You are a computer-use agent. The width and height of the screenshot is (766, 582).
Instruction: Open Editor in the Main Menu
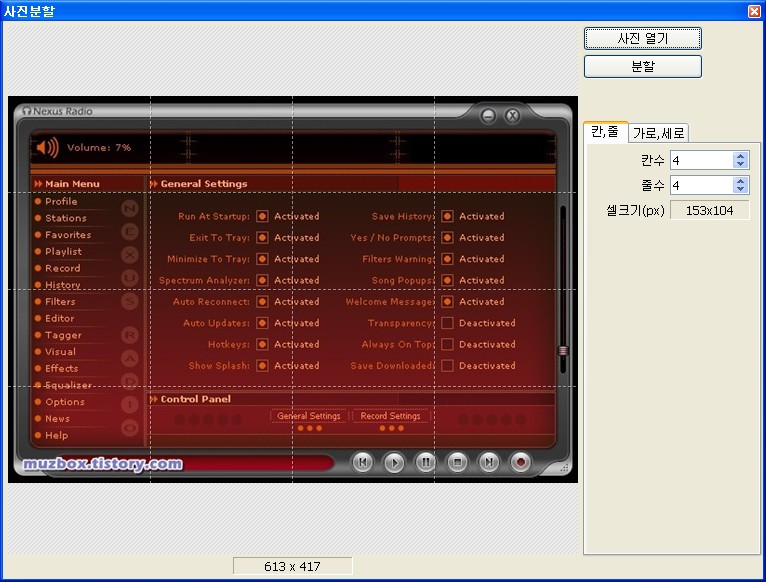[60, 318]
